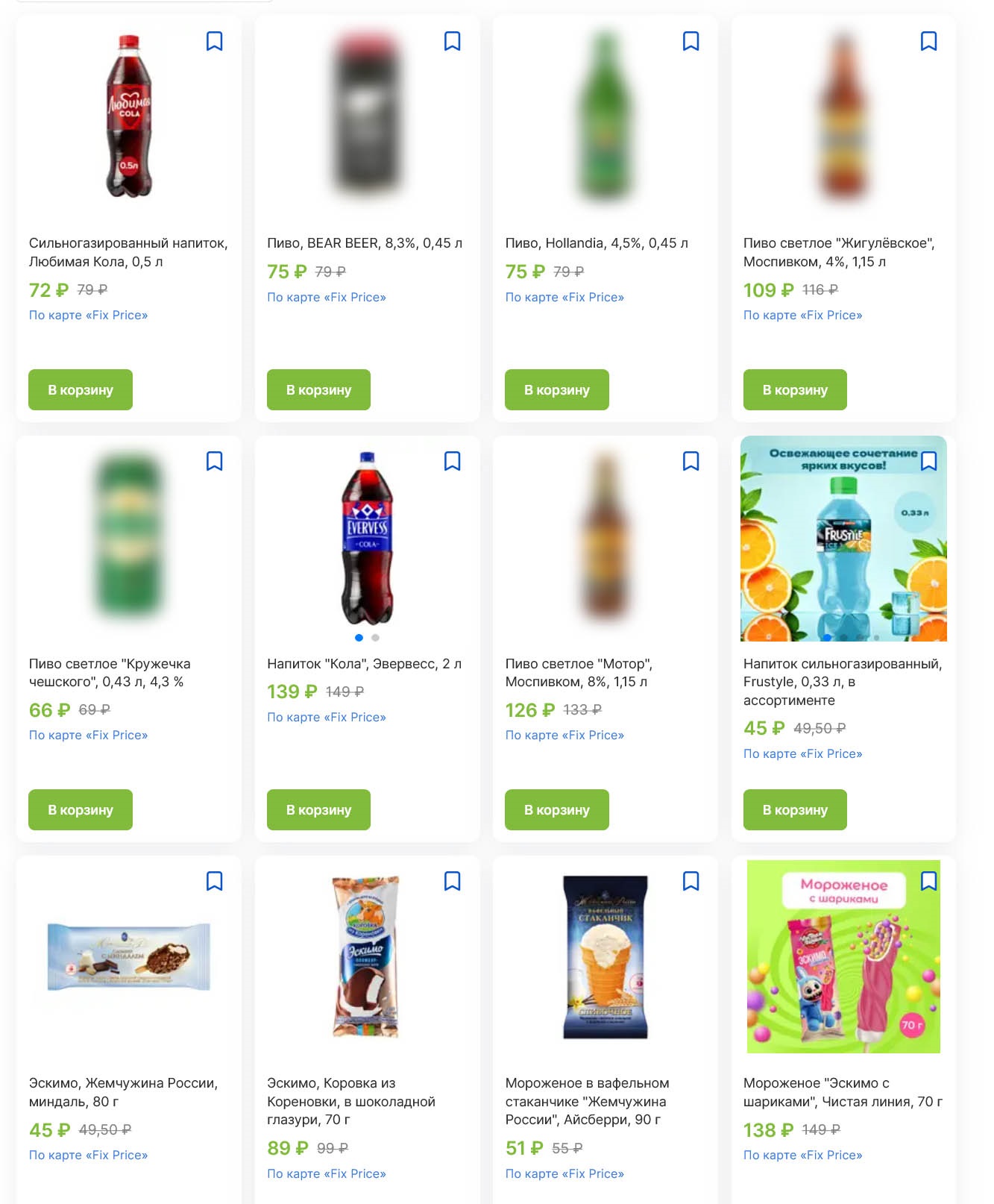Add Frustyle drink to cart

tap(795, 809)
